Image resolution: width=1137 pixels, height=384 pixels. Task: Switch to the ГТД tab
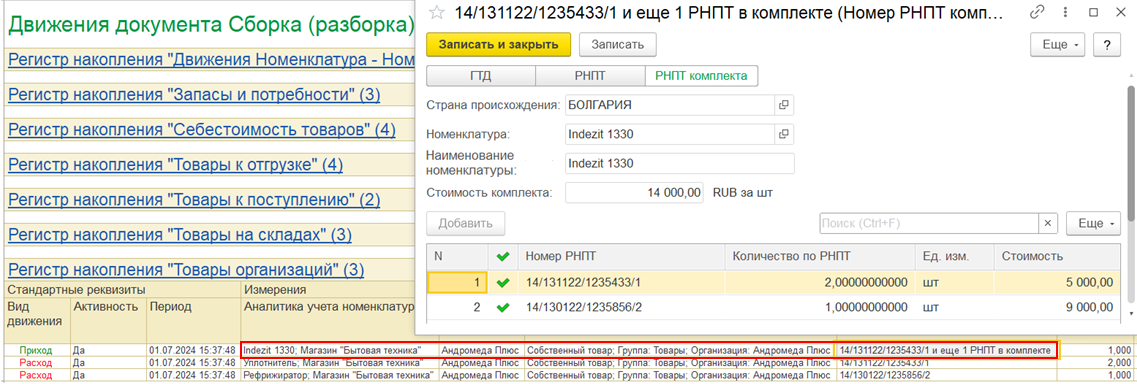click(480, 75)
